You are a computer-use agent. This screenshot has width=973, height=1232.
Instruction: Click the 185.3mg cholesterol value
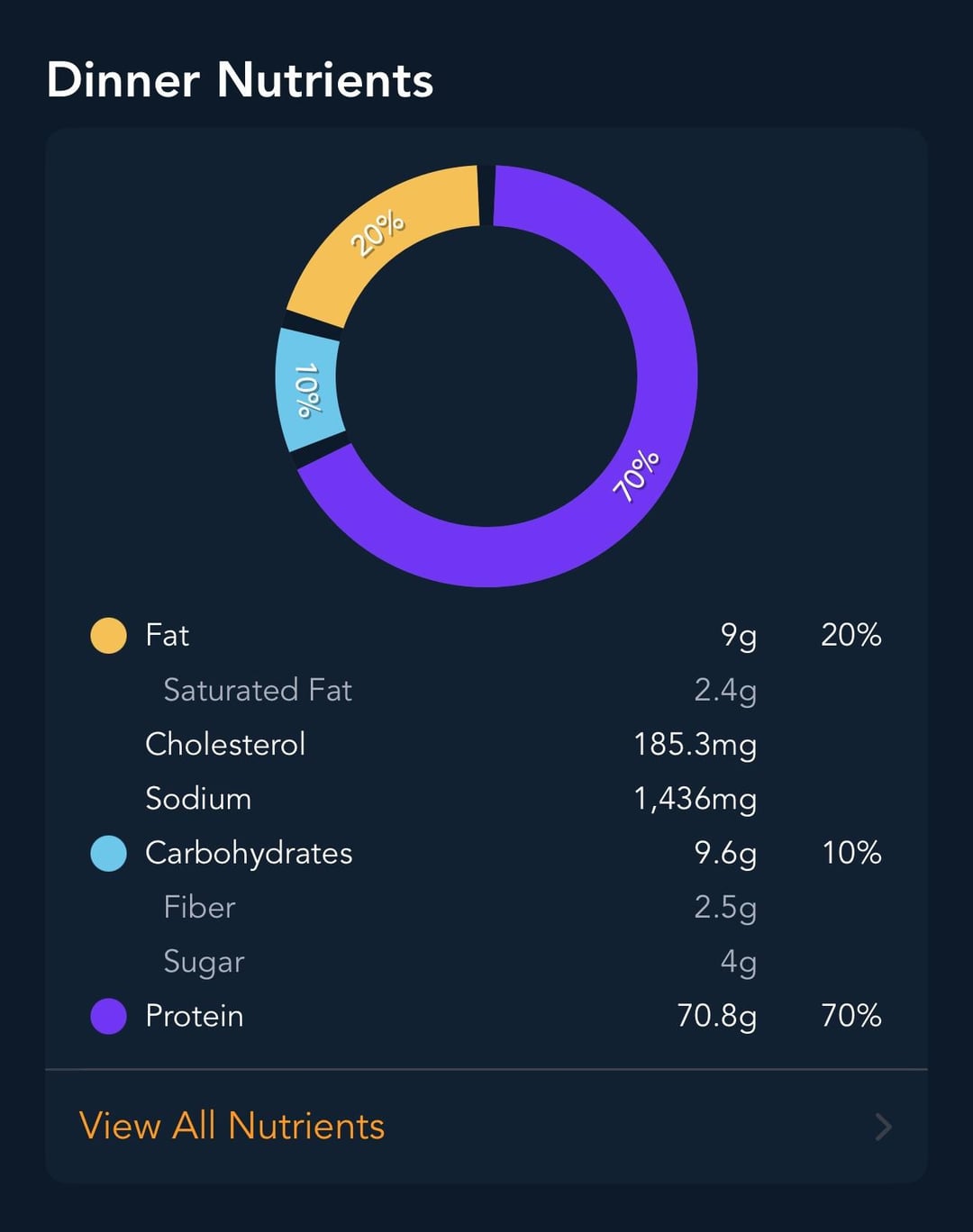pyautogui.click(x=695, y=744)
